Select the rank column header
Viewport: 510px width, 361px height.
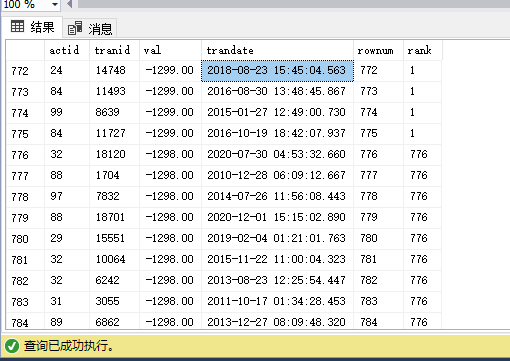click(423, 50)
